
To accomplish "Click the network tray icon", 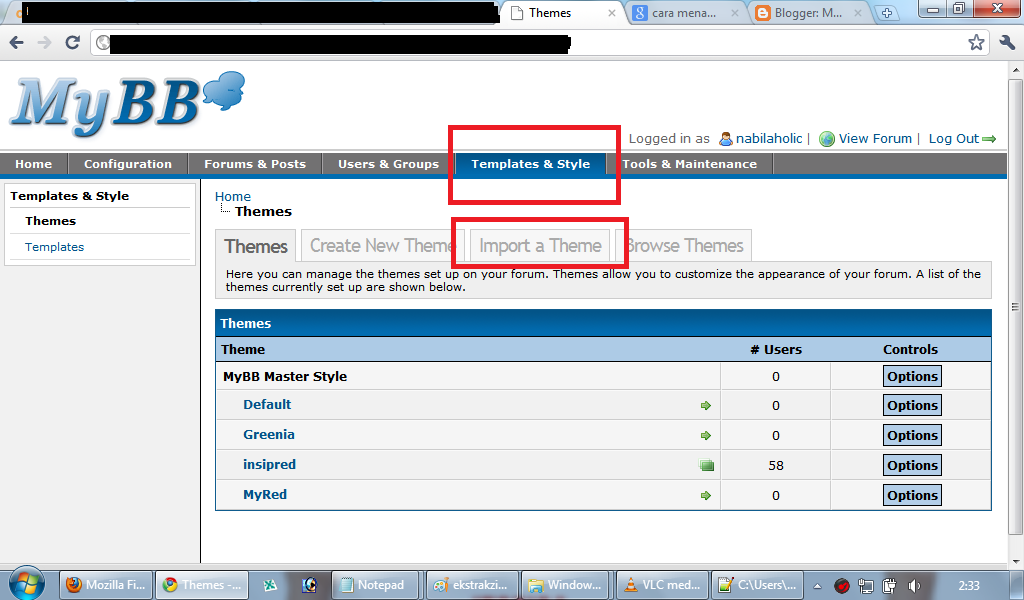I will 866,586.
